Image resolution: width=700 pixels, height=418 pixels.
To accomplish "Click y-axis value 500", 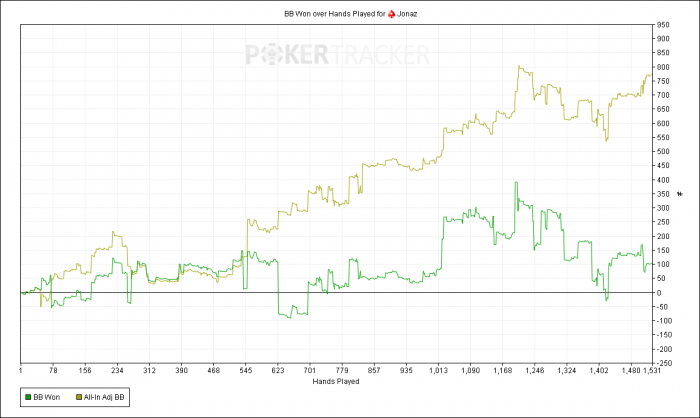I will coord(663,151).
